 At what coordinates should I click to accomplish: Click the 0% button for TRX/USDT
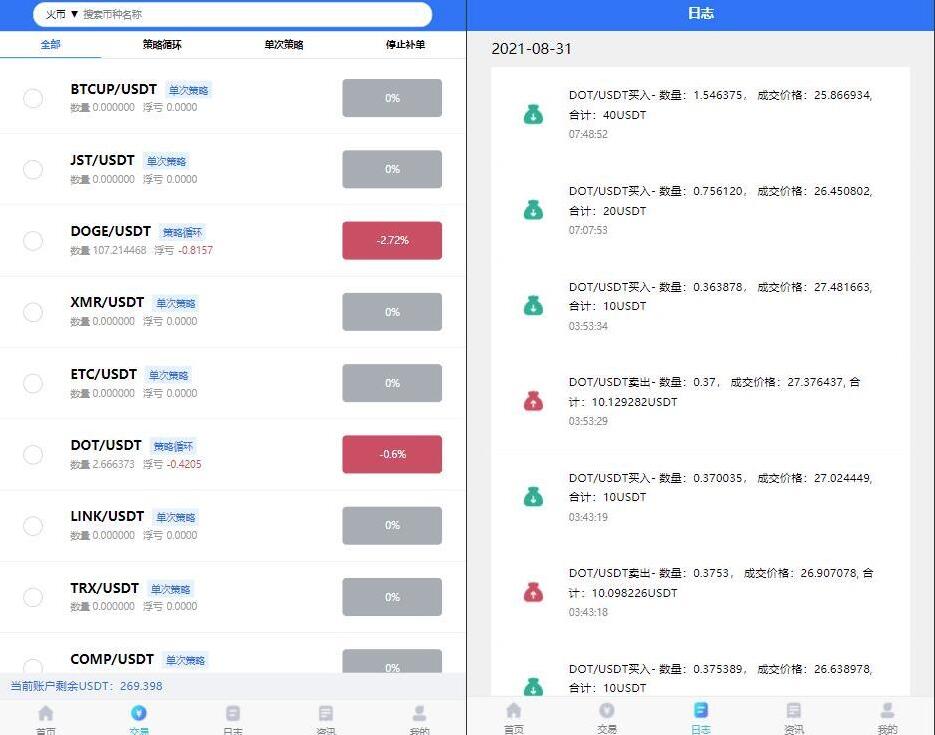pyautogui.click(x=392, y=597)
